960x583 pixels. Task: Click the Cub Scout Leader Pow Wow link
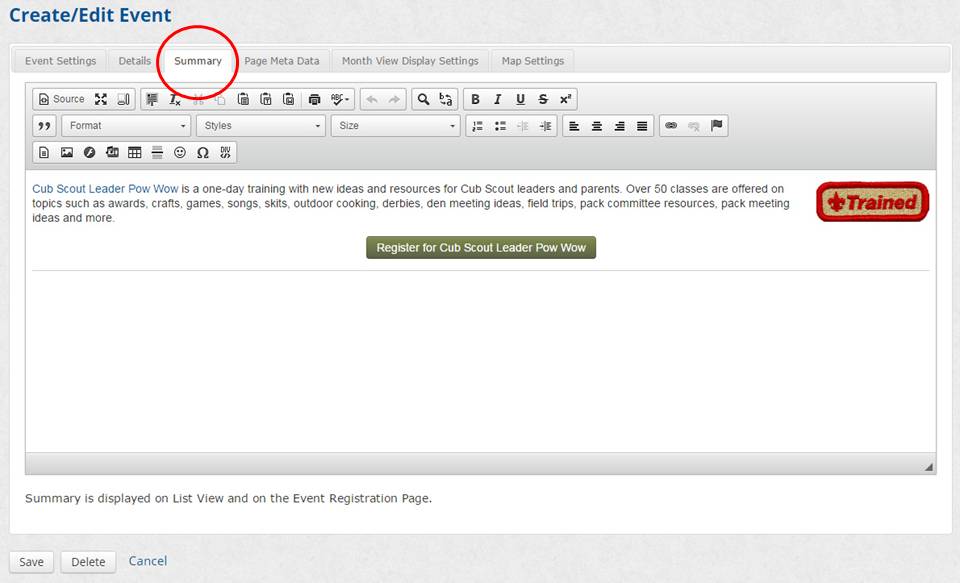pyautogui.click(x=105, y=189)
